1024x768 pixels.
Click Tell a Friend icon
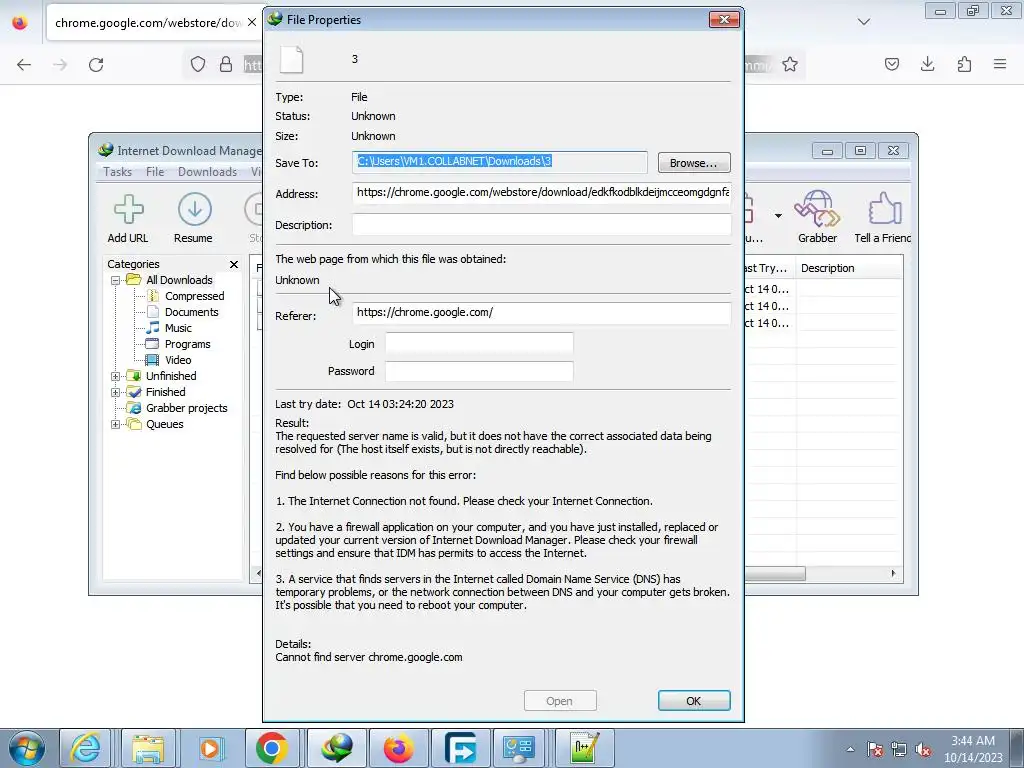coord(882,218)
